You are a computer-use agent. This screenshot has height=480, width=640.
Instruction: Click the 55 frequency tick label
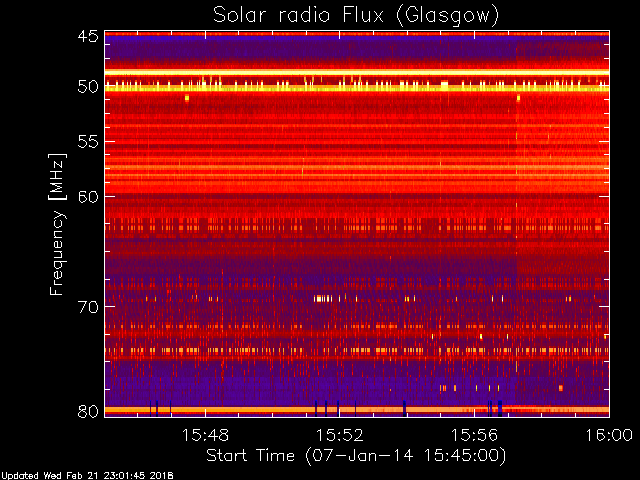click(x=88, y=142)
